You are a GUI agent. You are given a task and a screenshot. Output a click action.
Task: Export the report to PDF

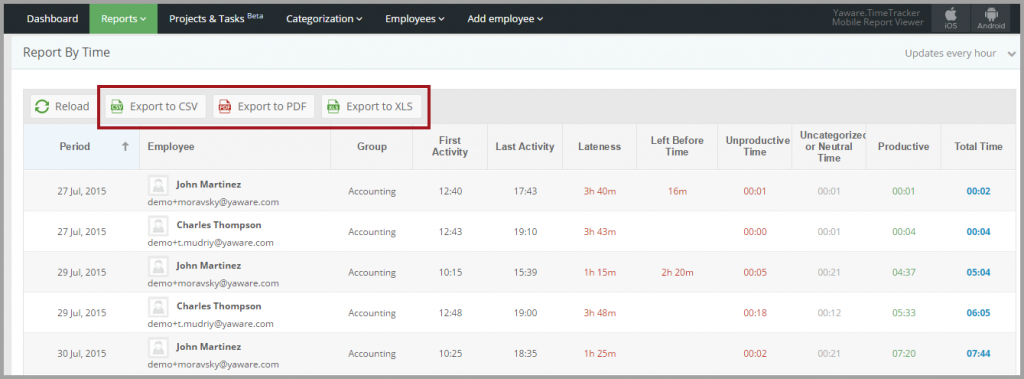264,107
